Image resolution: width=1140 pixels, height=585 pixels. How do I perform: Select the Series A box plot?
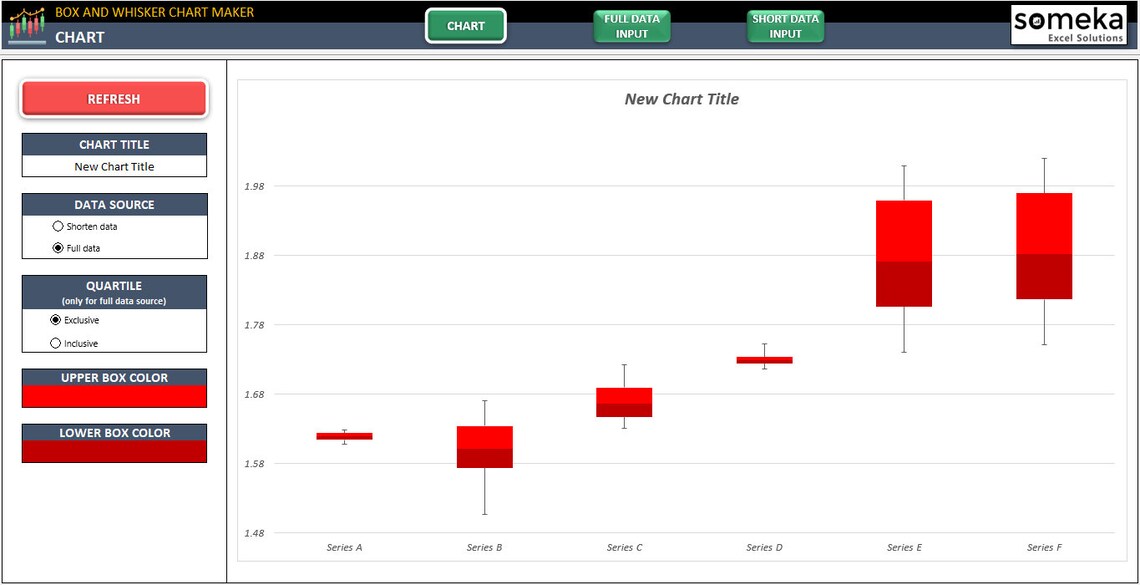pyautogui.click(x=344, y=435)
